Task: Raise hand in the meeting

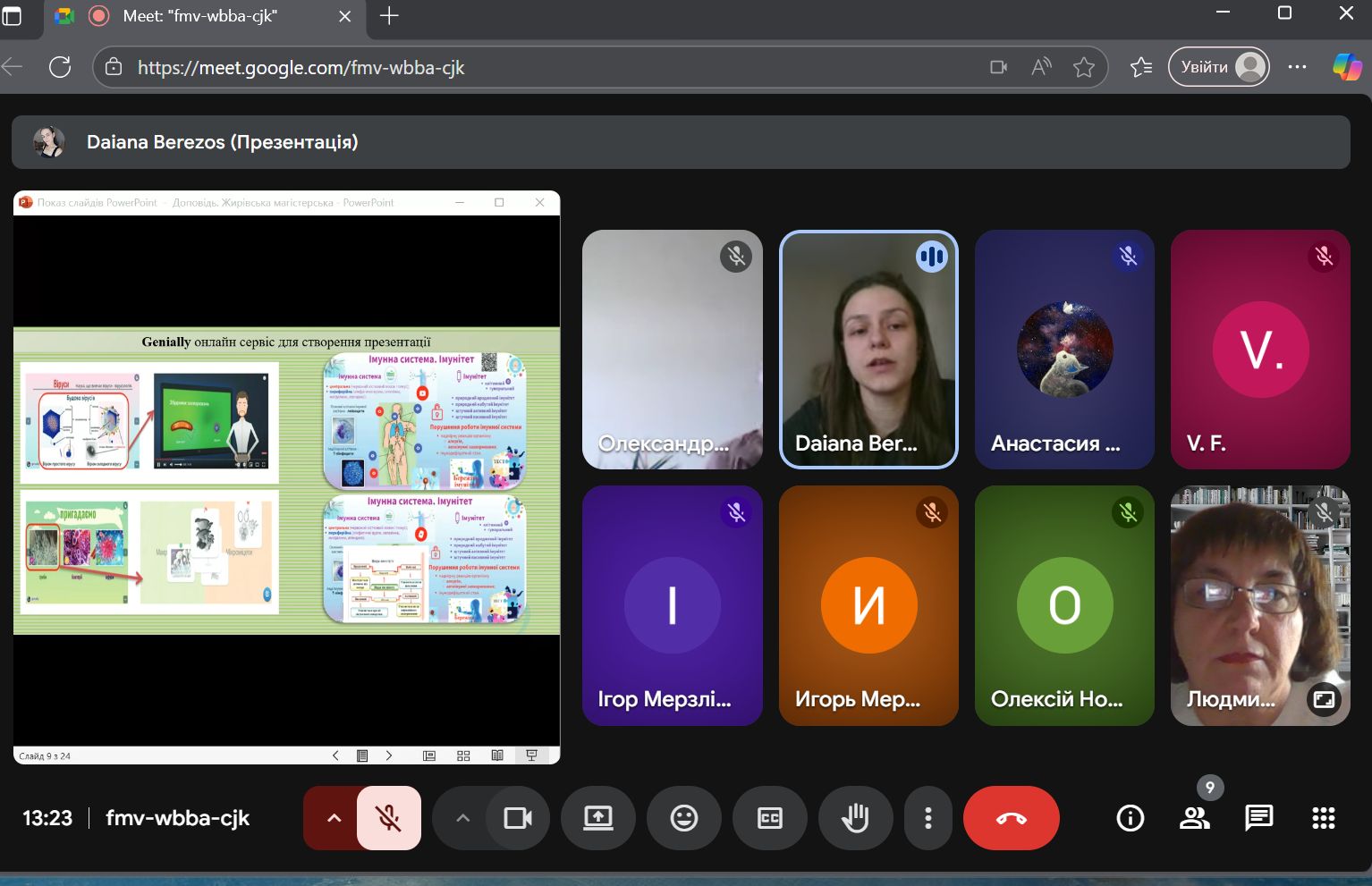Action: (x=855, y=818)
